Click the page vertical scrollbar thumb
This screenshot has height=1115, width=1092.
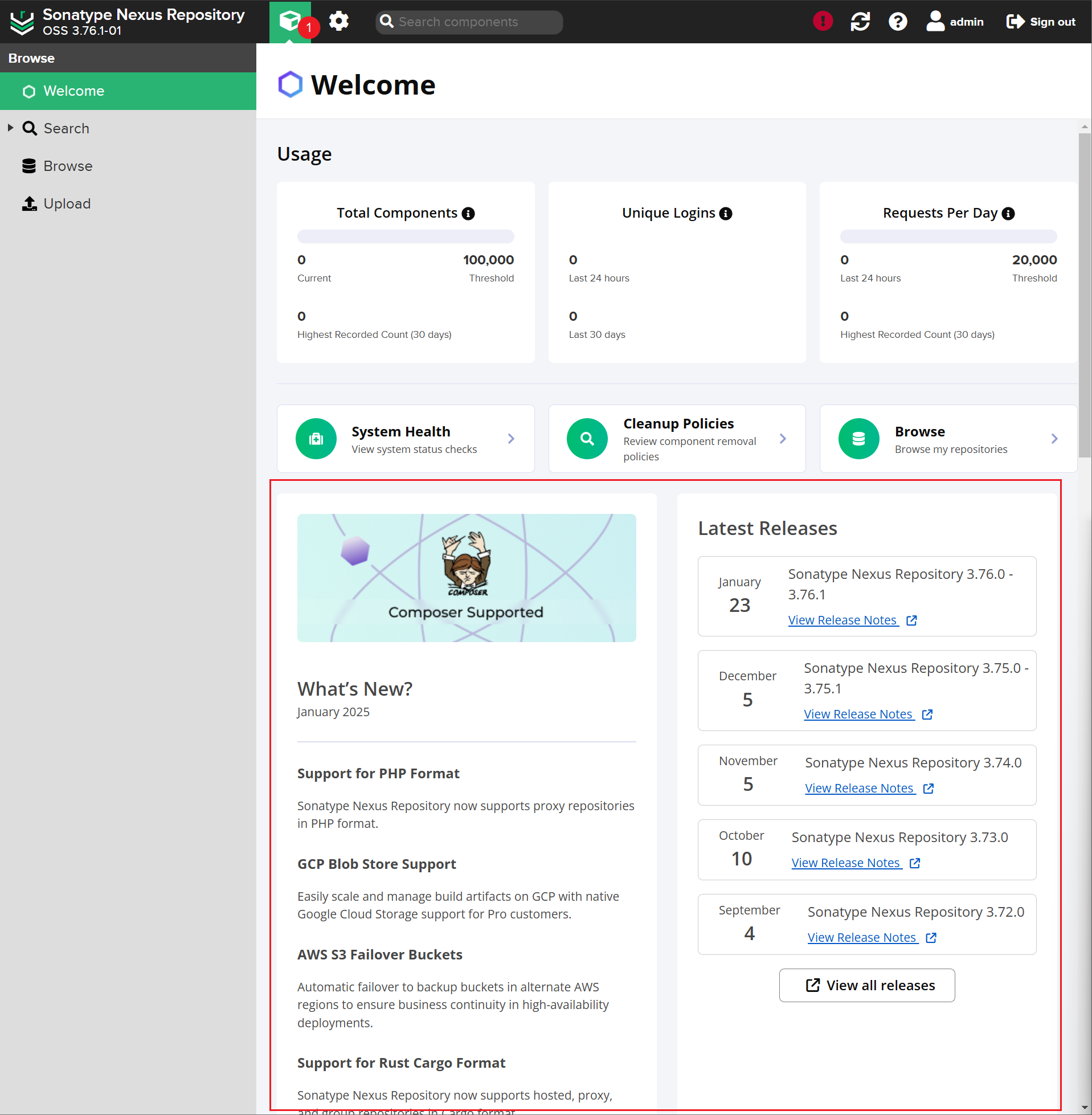point(1085,295)
